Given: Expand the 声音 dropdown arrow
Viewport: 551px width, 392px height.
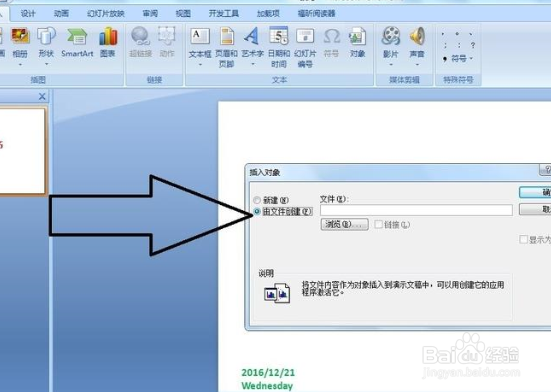Looking at the screenshot, I should pyautogui.click(x=417, y=65).
